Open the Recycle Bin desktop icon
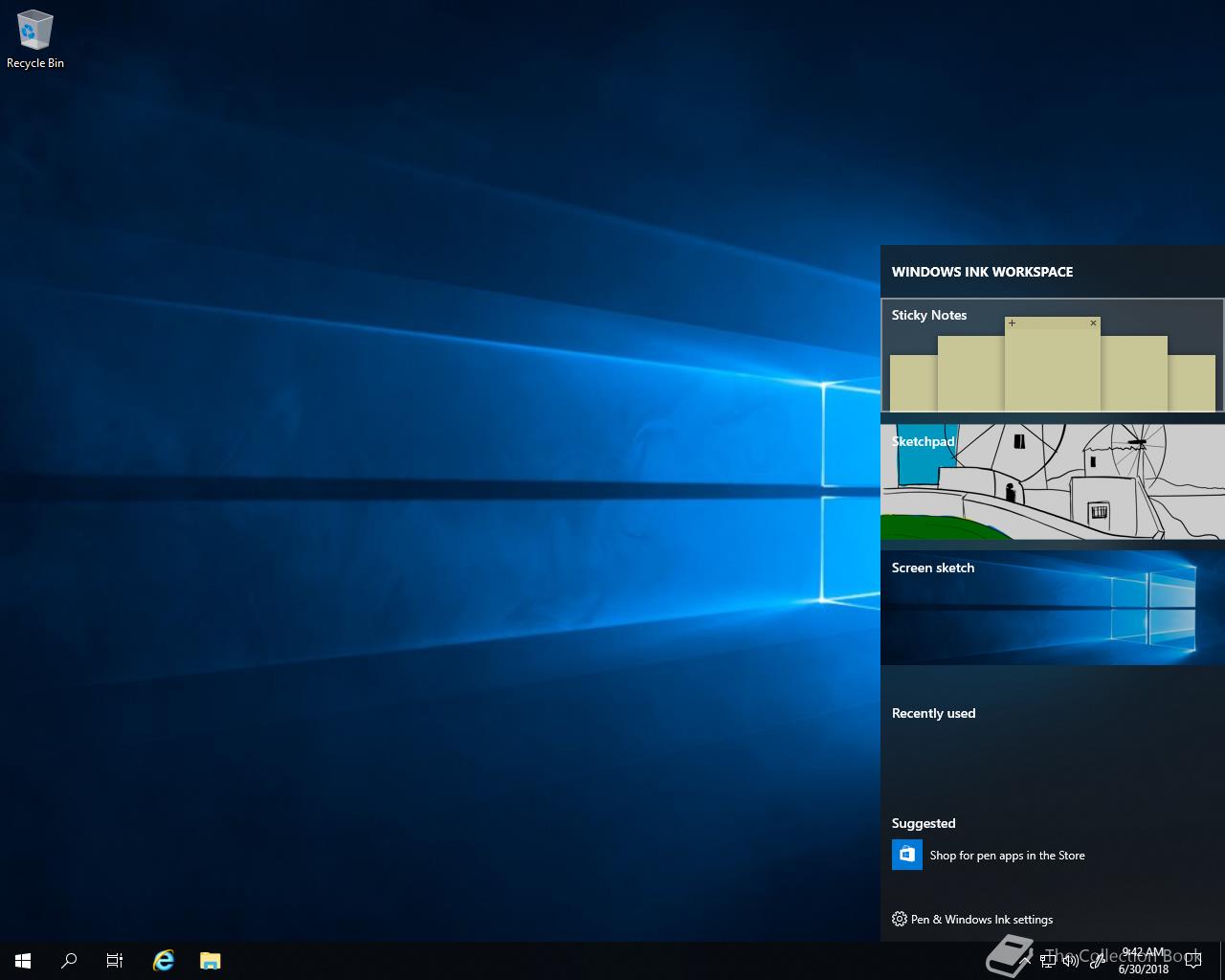This screenshot has height=980, width=1225. (35, 40)
